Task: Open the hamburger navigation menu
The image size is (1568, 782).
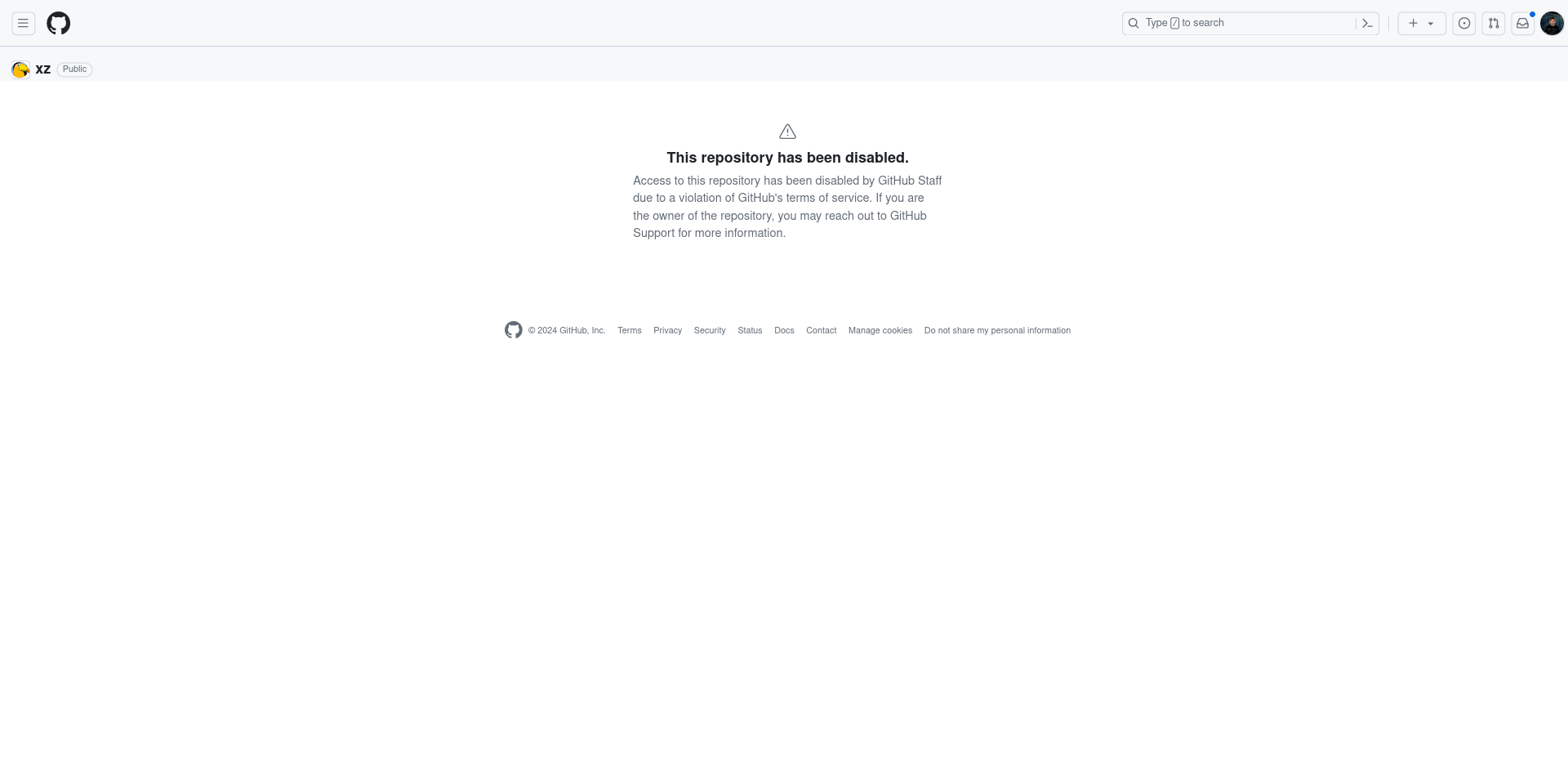Action: (24, 24)
